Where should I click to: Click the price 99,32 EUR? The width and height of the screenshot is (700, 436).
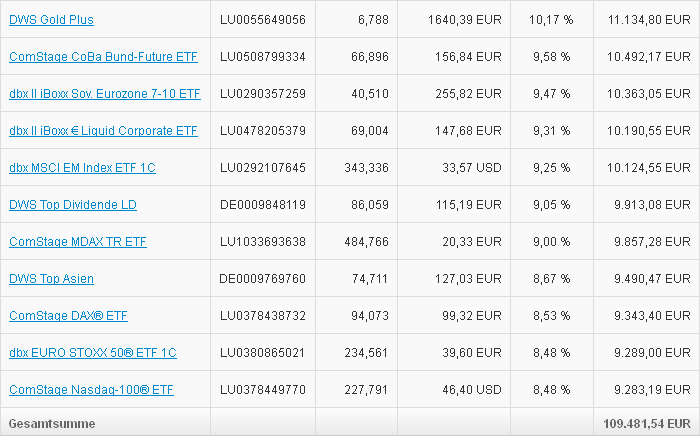pos(472,316)
